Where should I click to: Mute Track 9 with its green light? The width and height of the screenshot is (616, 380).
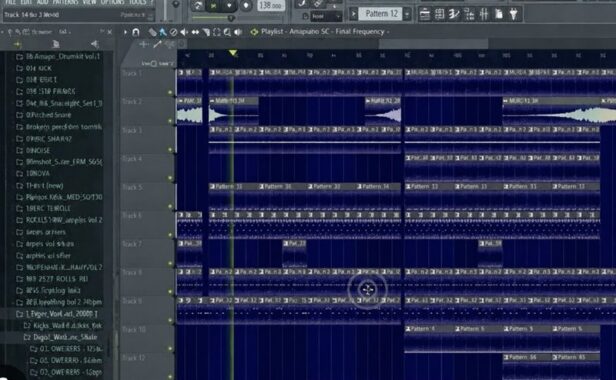[x=170, y=320]
